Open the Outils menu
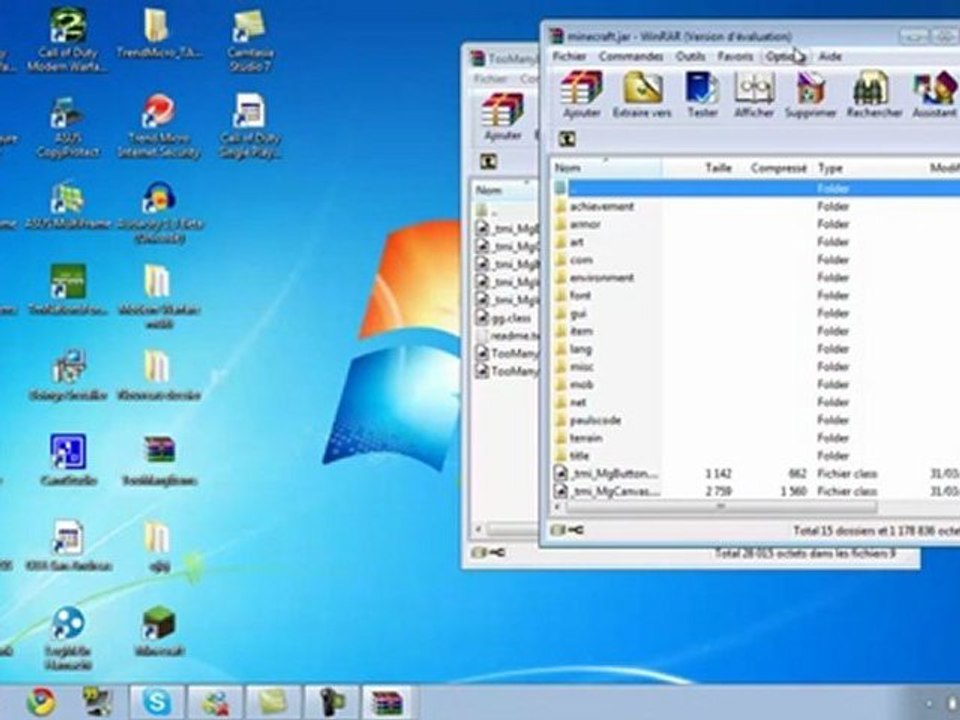960x720 pixels. click(690, 56)
